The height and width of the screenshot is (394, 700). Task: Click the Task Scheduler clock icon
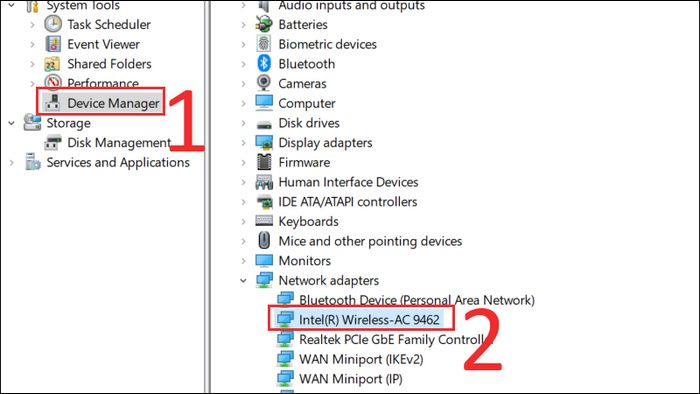click(53, 24)
